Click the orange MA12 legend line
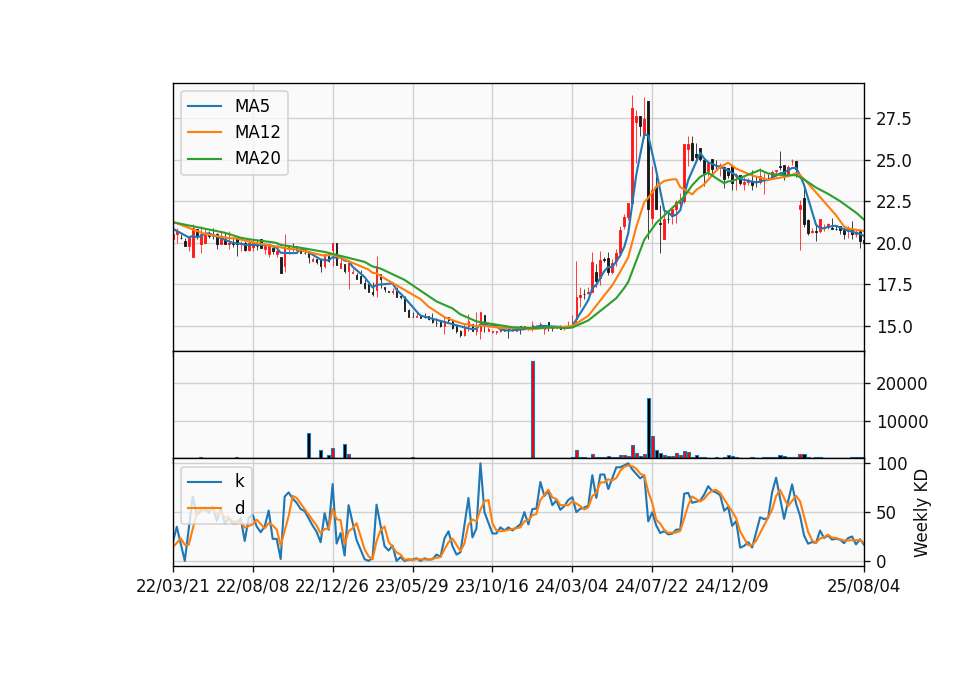The height and width of the screenshot is (690, 960). [204, 132]
